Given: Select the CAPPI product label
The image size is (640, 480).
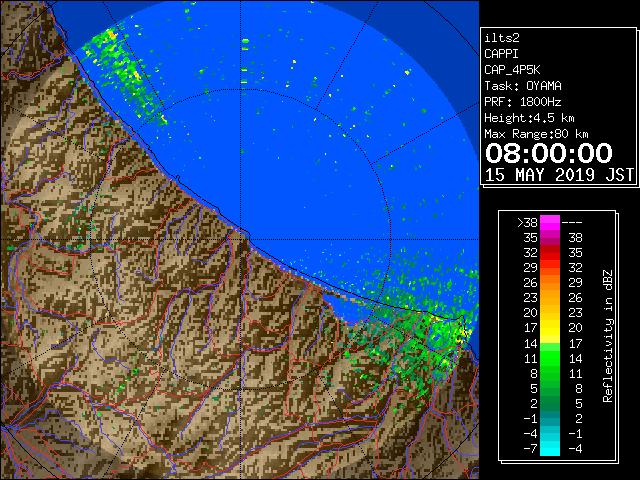Looking at the screenshot, I should 501,54.
